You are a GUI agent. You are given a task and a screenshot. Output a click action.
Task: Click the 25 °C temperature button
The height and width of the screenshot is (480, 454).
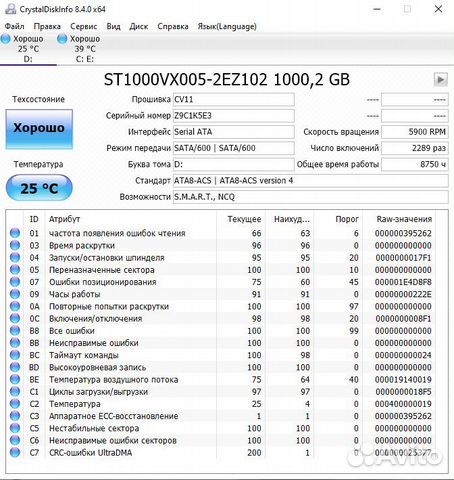39,188
